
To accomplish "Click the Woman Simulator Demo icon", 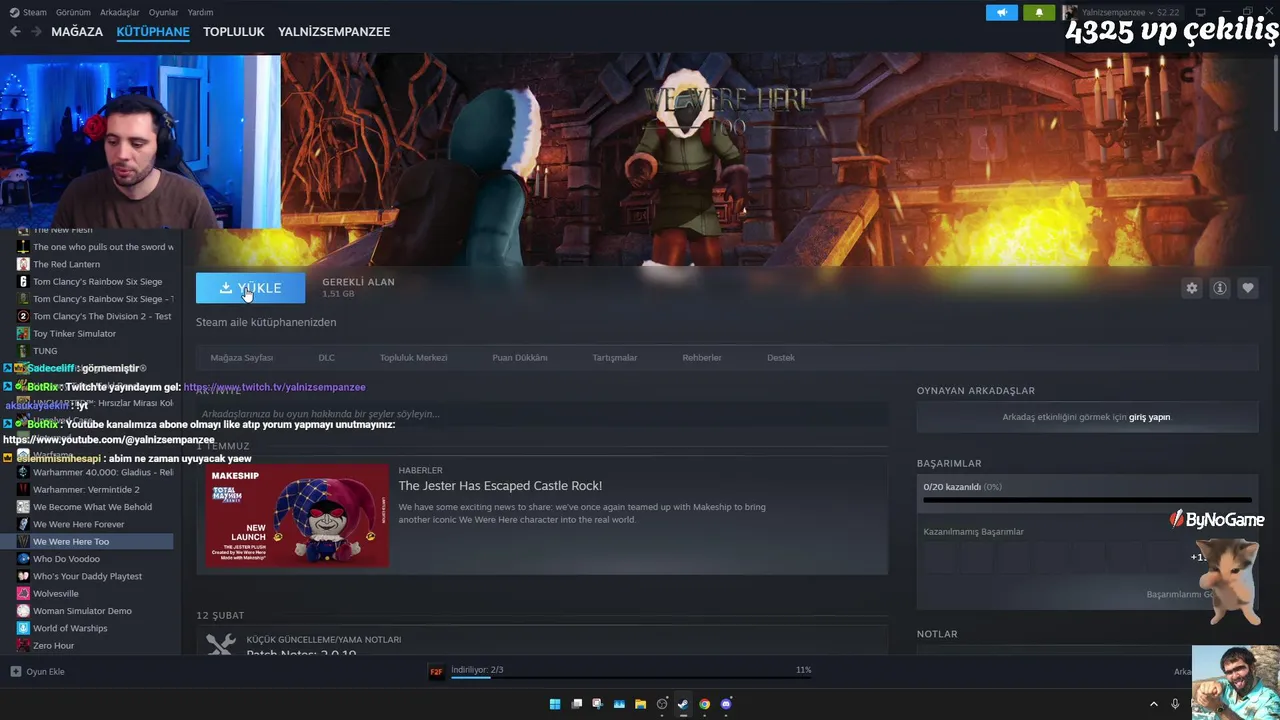I will (23, 611).
